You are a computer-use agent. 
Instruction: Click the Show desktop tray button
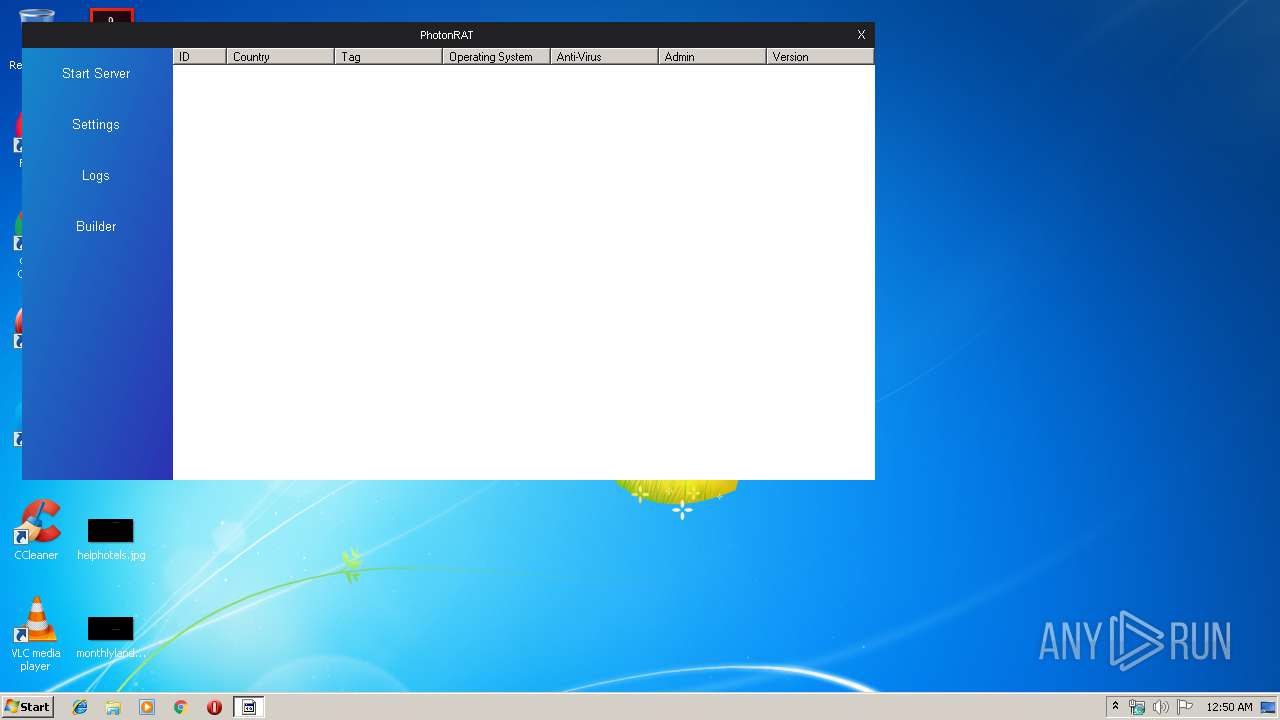point(1269,707)
